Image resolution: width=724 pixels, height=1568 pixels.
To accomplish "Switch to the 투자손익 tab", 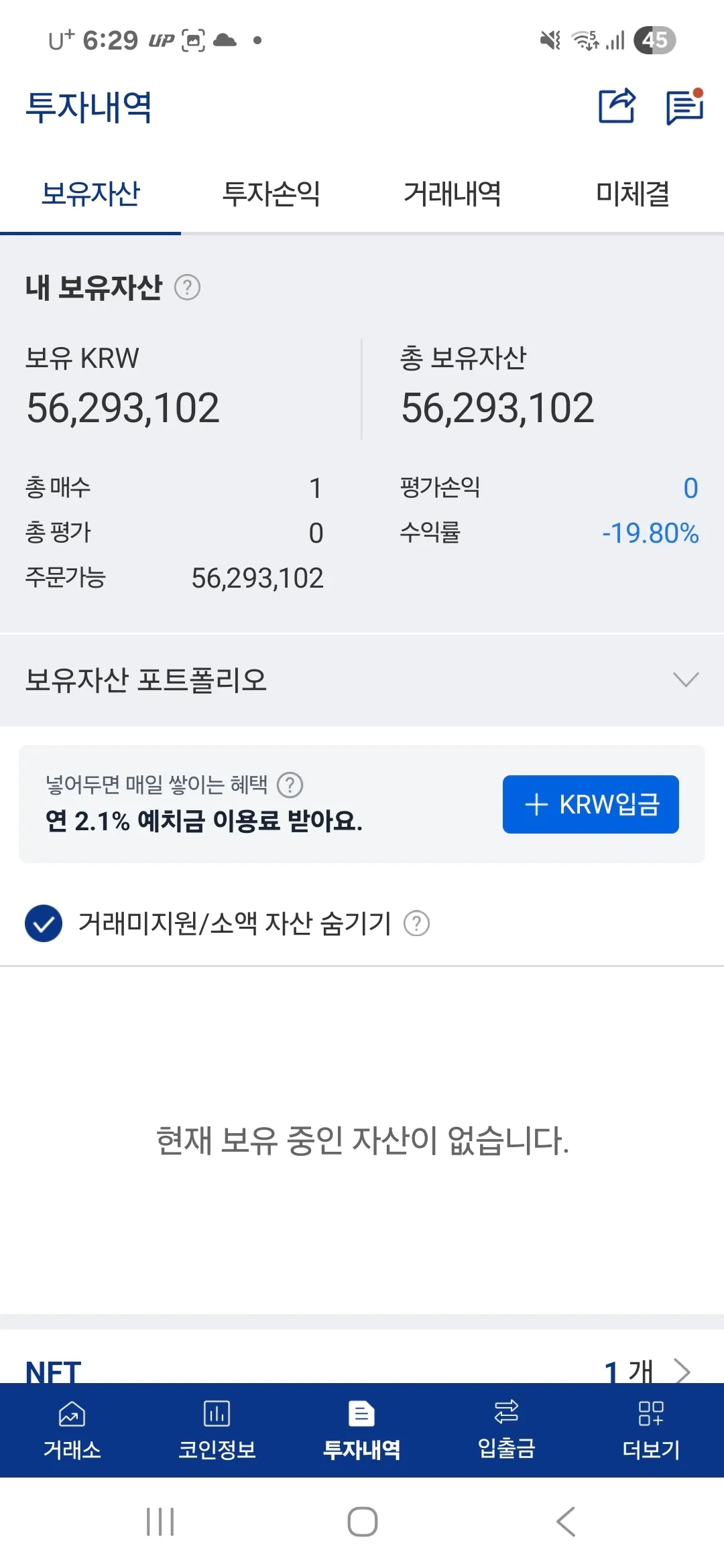I will pos(271,194).
